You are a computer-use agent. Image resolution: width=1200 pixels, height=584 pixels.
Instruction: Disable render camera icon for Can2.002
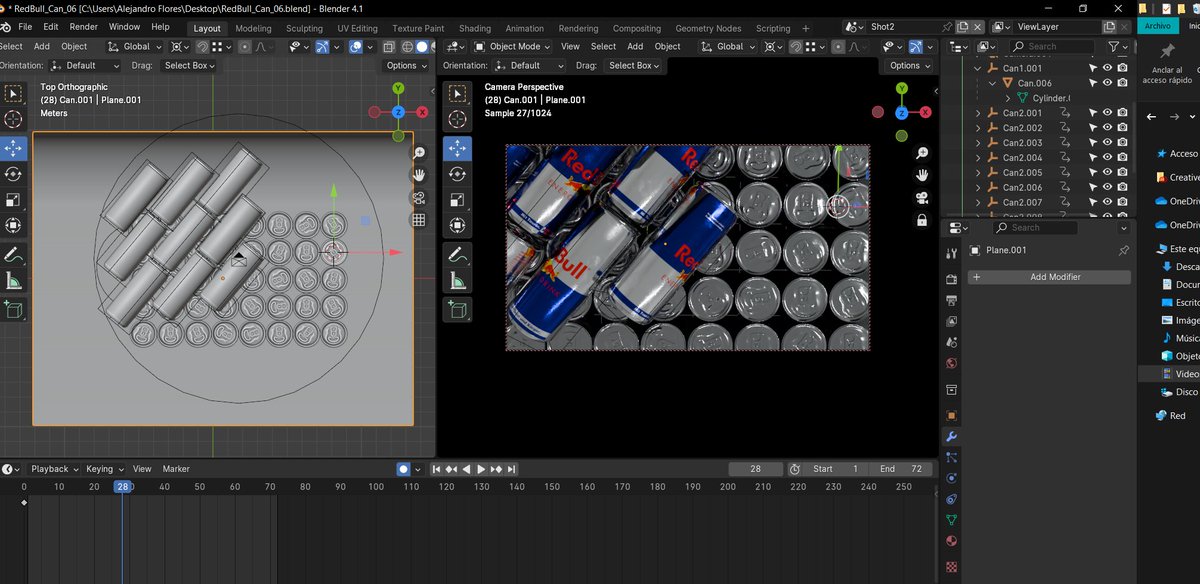[x=1123, y=128]
